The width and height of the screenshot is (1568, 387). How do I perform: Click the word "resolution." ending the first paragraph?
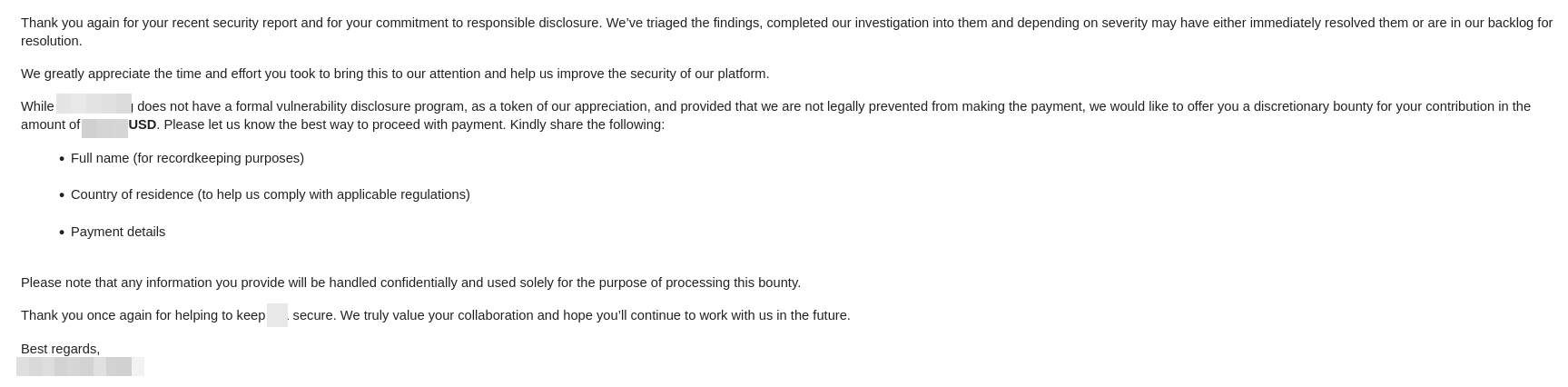pyautogui.click(x=52, y=41)
